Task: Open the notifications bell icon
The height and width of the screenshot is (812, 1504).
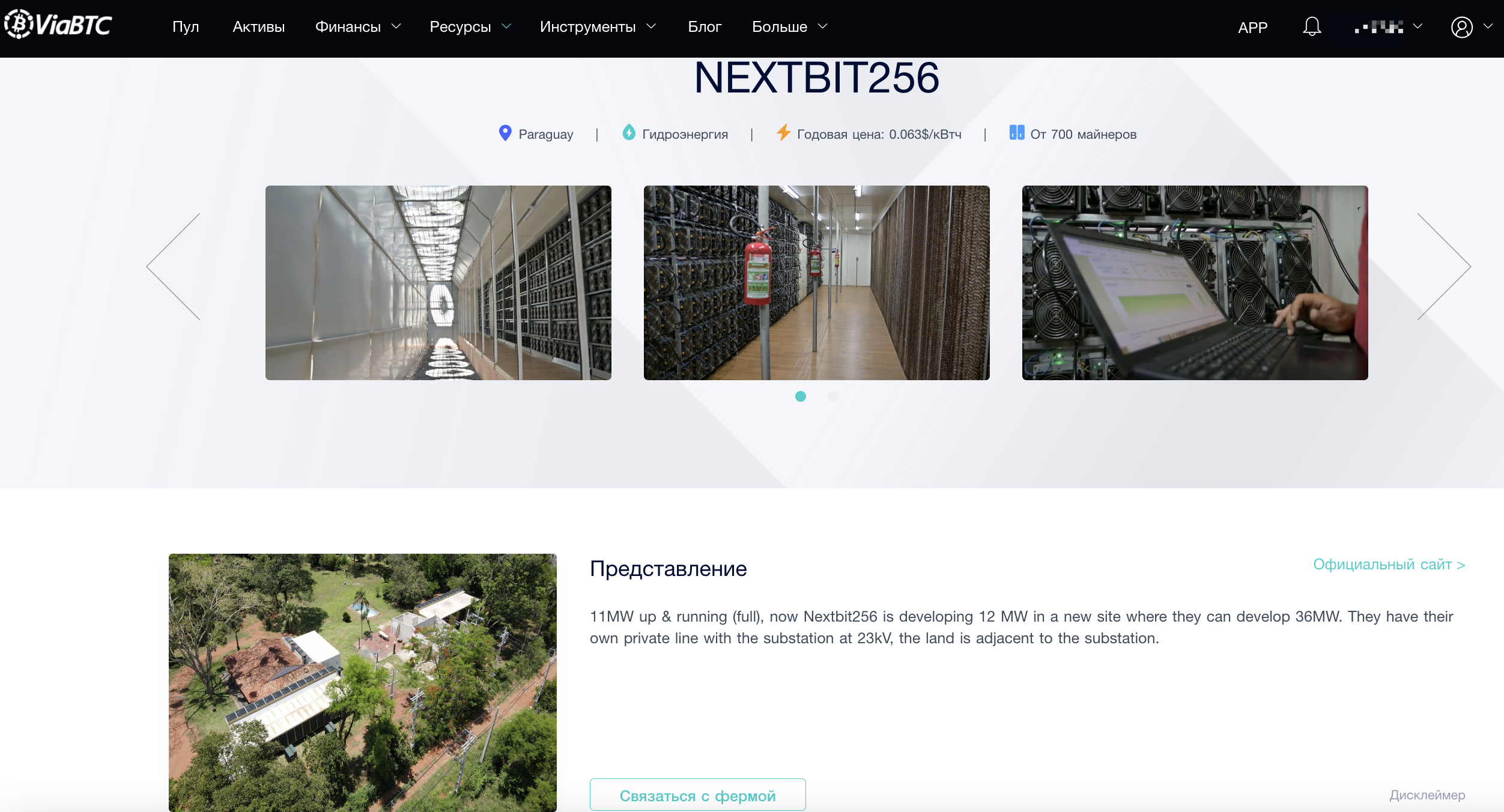Action: pyautogui.click(x=1312, y=27)
